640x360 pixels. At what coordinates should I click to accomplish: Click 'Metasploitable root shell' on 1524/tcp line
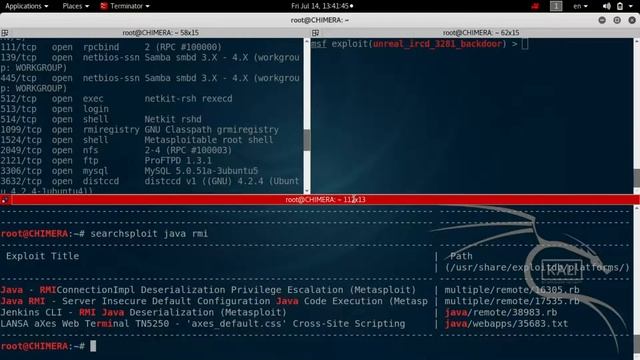209,140
